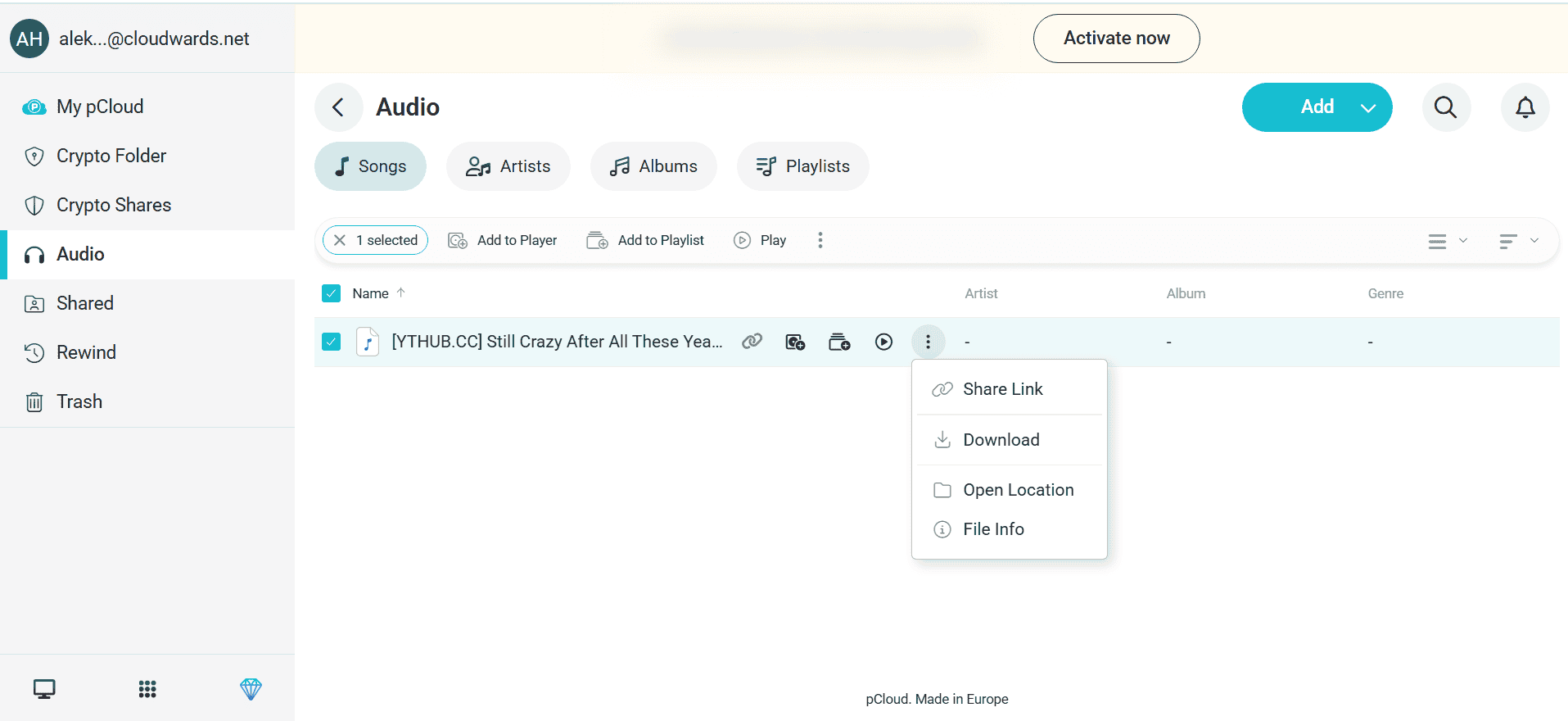The width and height of the screenshot is (1568, 721).
Task: Switch to the Songs tab
Action: click(x=370, y=166)
